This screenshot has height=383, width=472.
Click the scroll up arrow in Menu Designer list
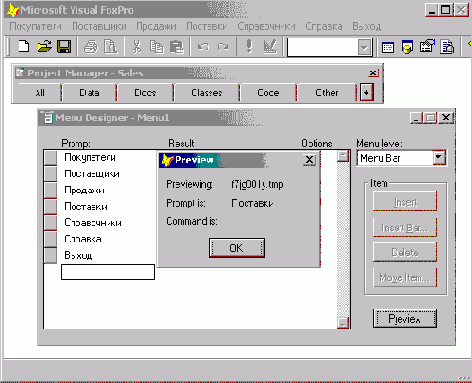pos(343,156)
